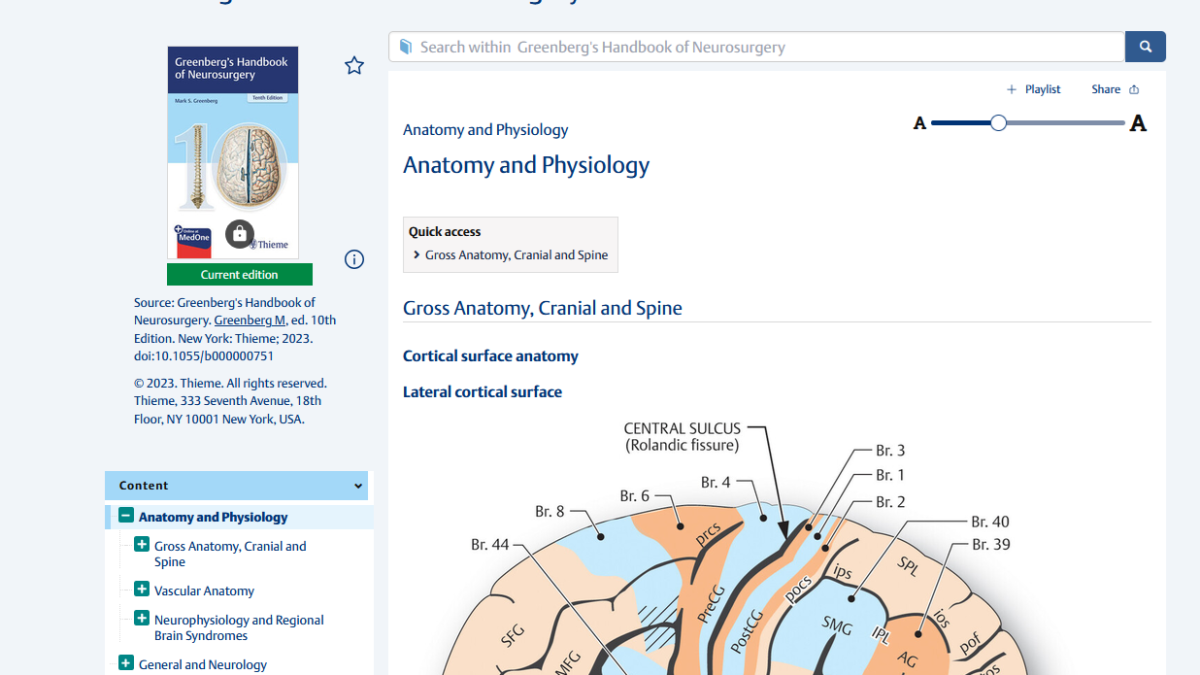Focus the Search within Greenberg's Handbook field
This screenshot has width=1200, height=675.
(x=757, y=47)
